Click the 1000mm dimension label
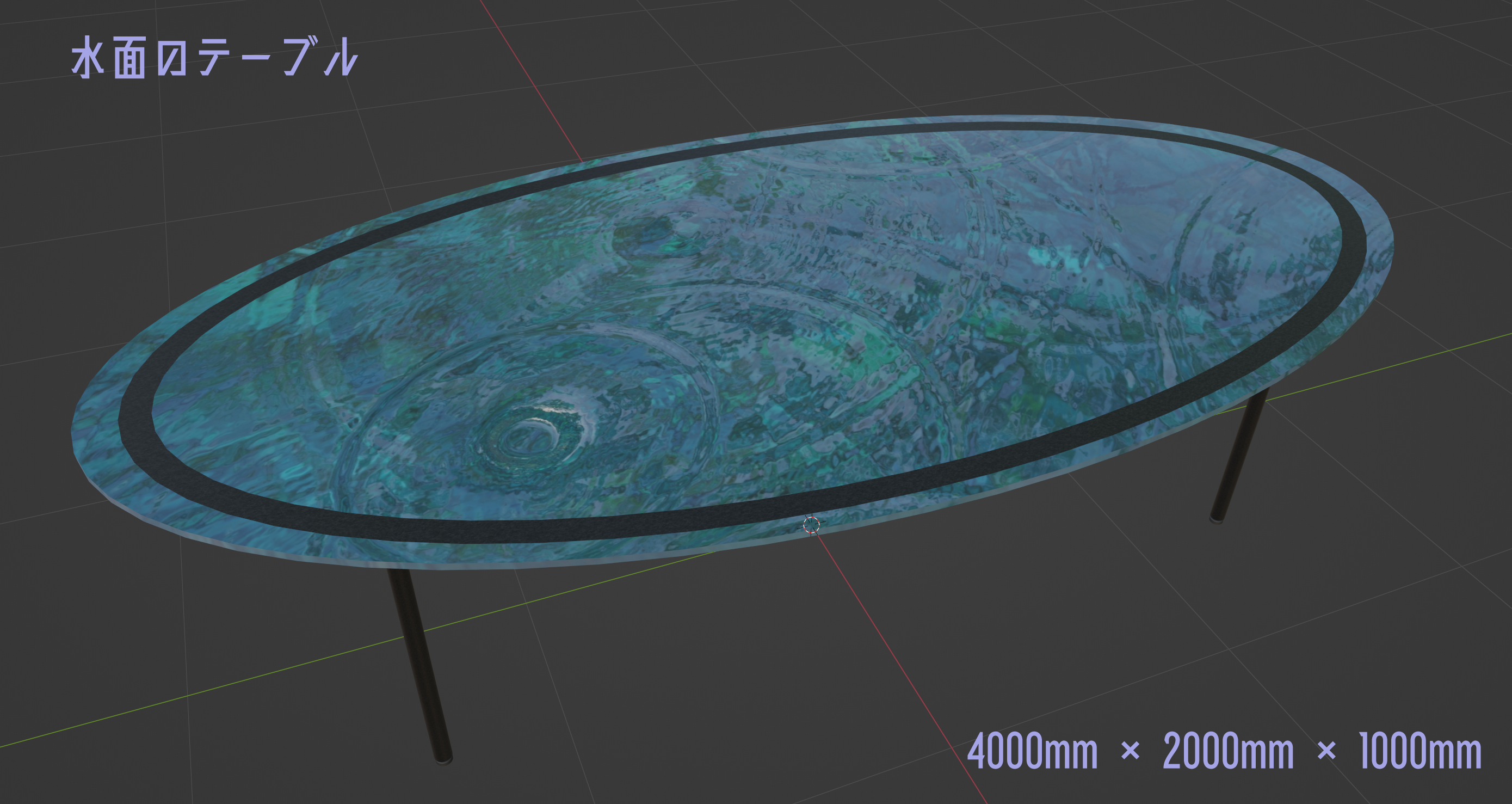The height and width of the screenshot is (804, 1512). click(x=1421, y=751)
